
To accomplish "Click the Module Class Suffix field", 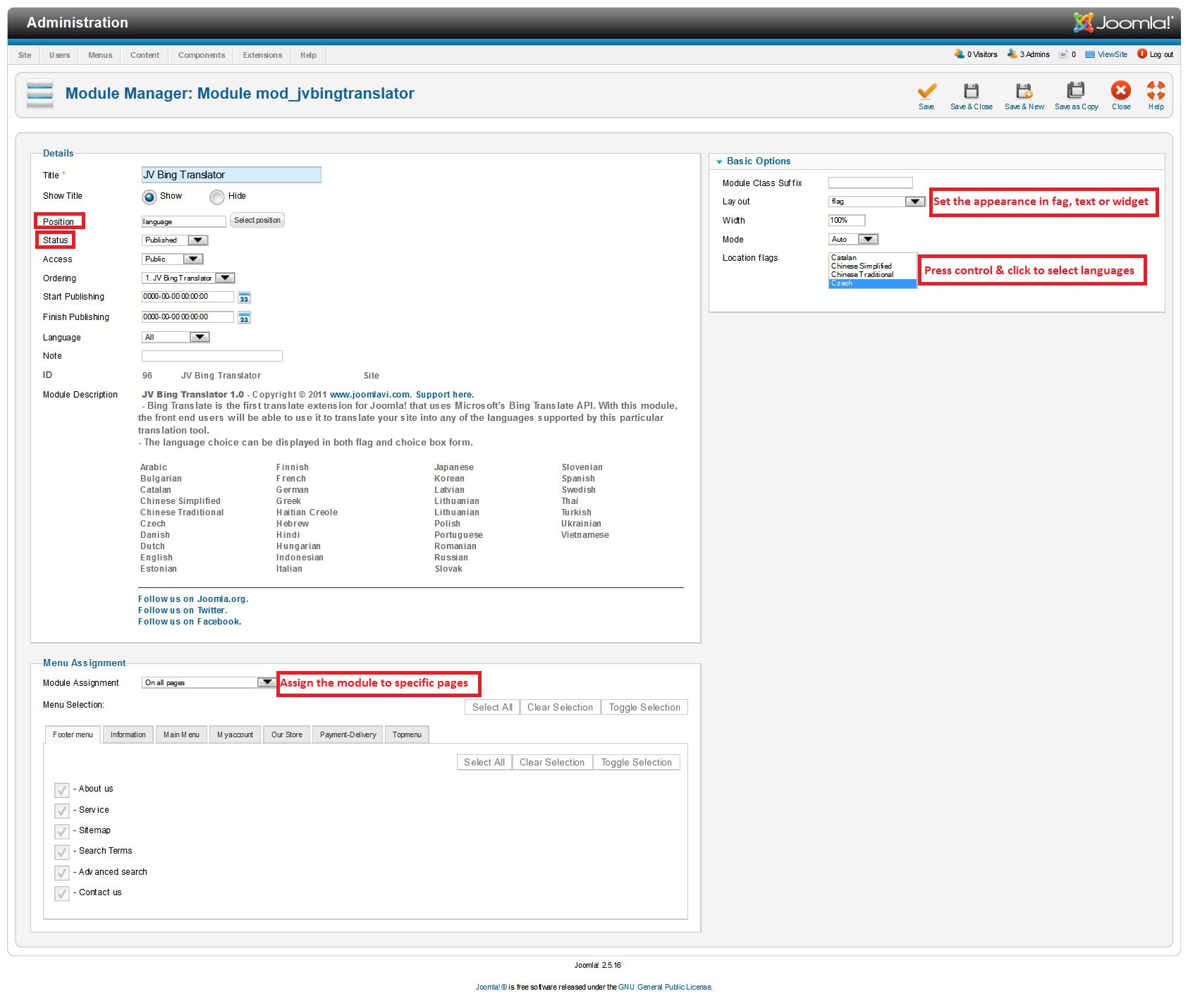I will tap(871, 183).
